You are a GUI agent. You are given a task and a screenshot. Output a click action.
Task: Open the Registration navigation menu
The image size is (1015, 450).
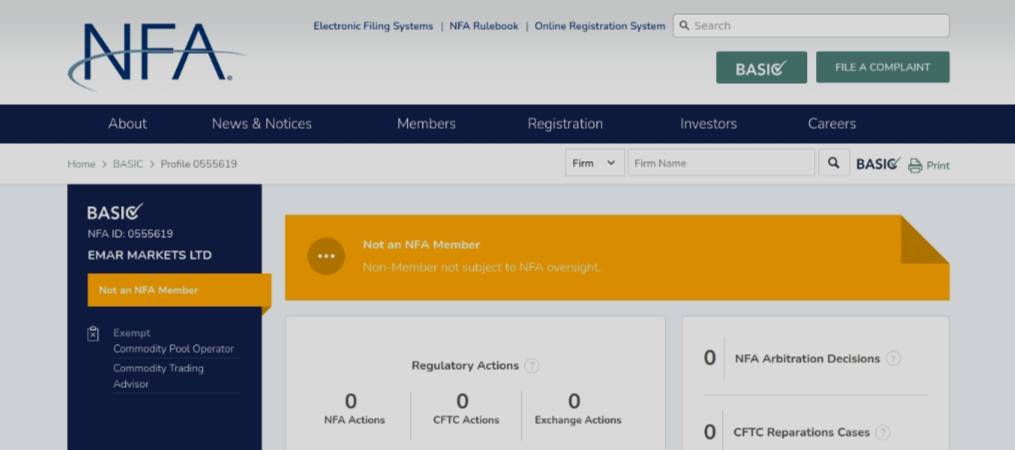point(565,124)
